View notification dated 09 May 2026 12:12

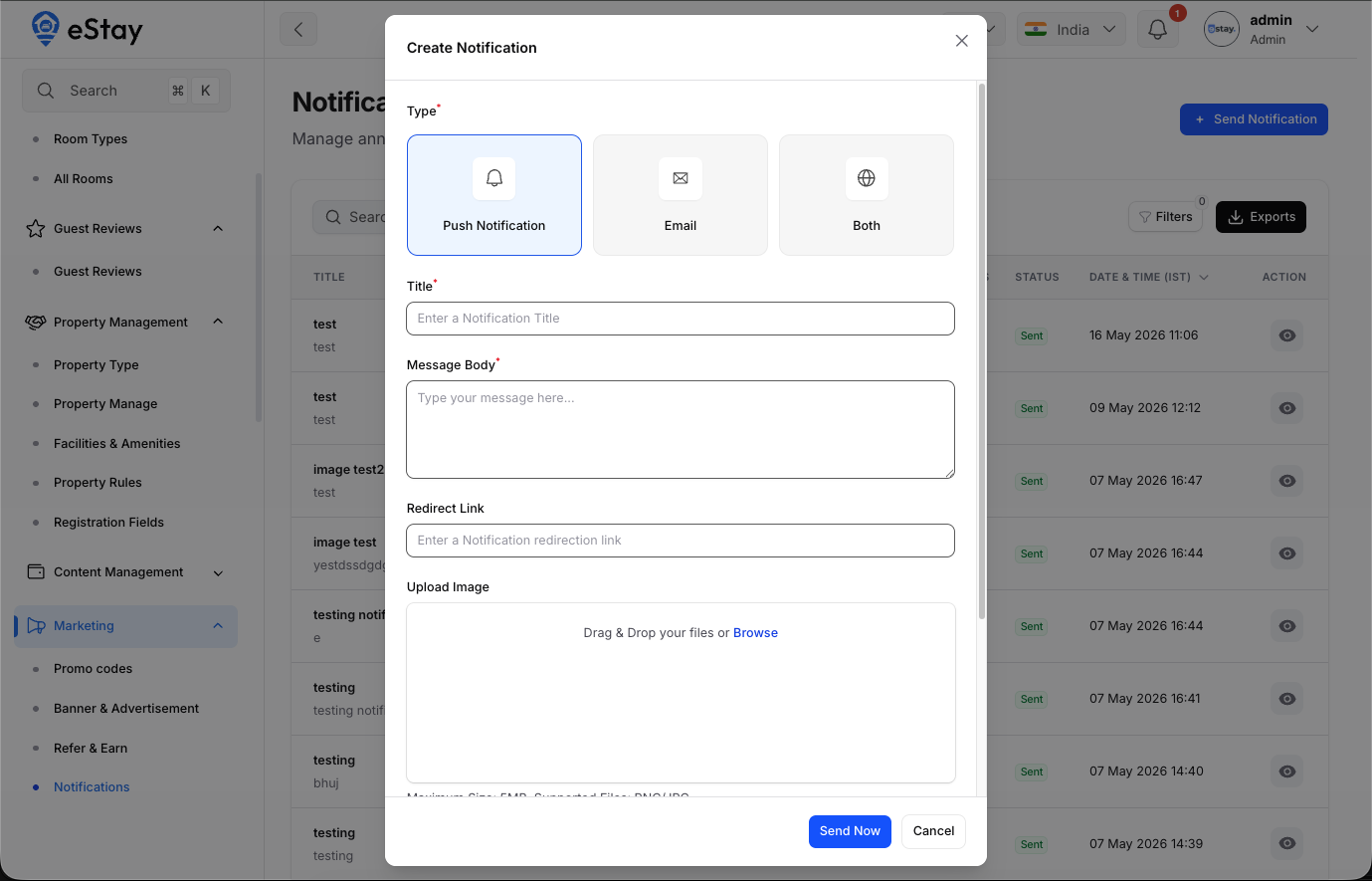1286,408
